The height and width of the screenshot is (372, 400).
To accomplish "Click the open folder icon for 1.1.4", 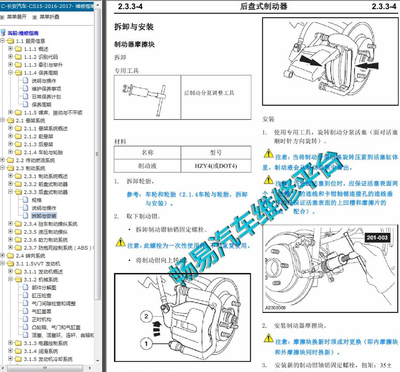I will click(18, 73).
